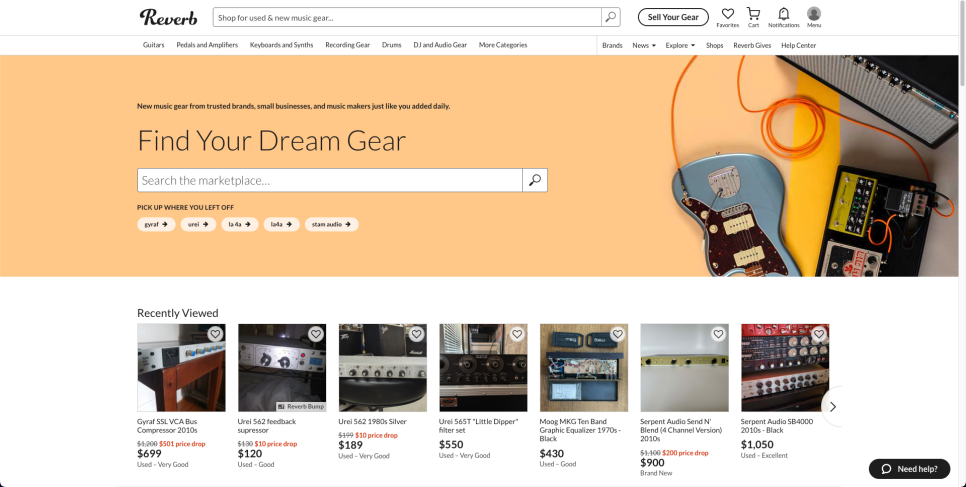Image resolution: width=966 pixels, height=487 pixels.
Task: Select the 'stam audio' recent search chip
Action: pos(331,224)
